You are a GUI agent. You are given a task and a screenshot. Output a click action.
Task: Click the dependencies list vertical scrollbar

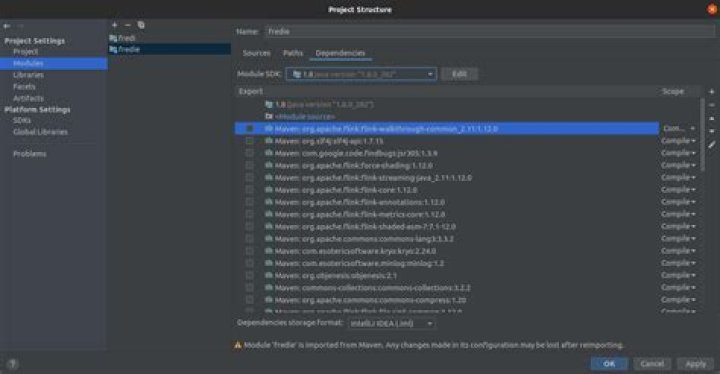pyautogui.click(x=702, y=136)
